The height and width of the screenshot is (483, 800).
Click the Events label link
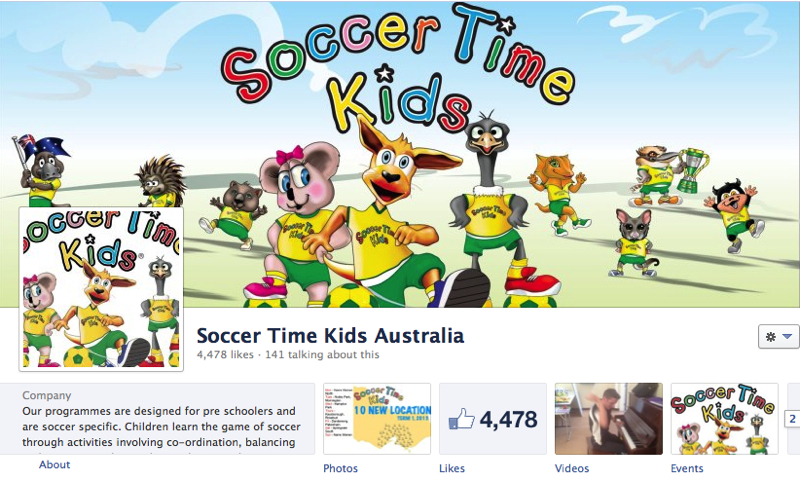pyautogui.click(x=687, y=468)
